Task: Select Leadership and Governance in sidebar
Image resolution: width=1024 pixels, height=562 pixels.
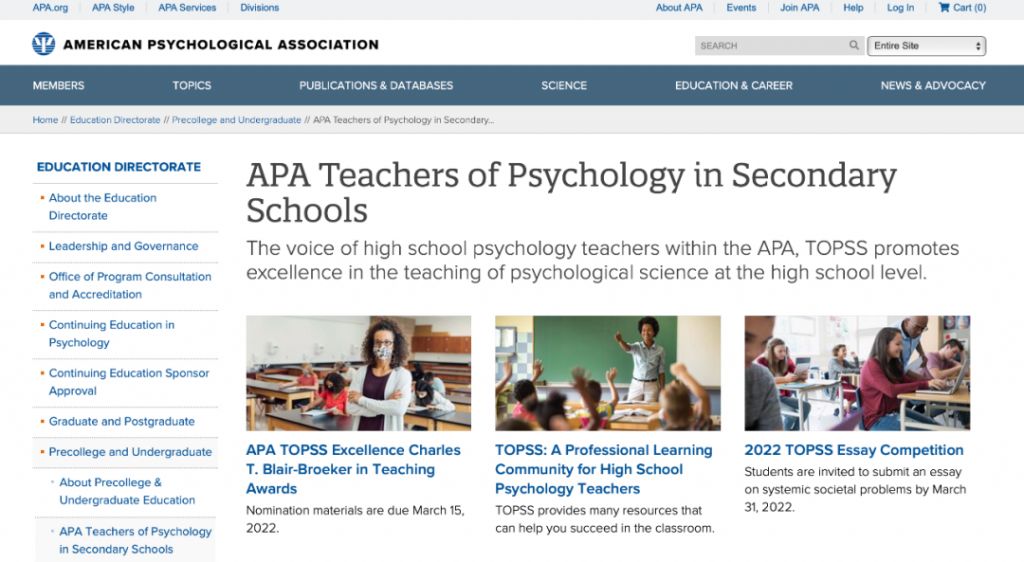Action: (x=123, y=246)
